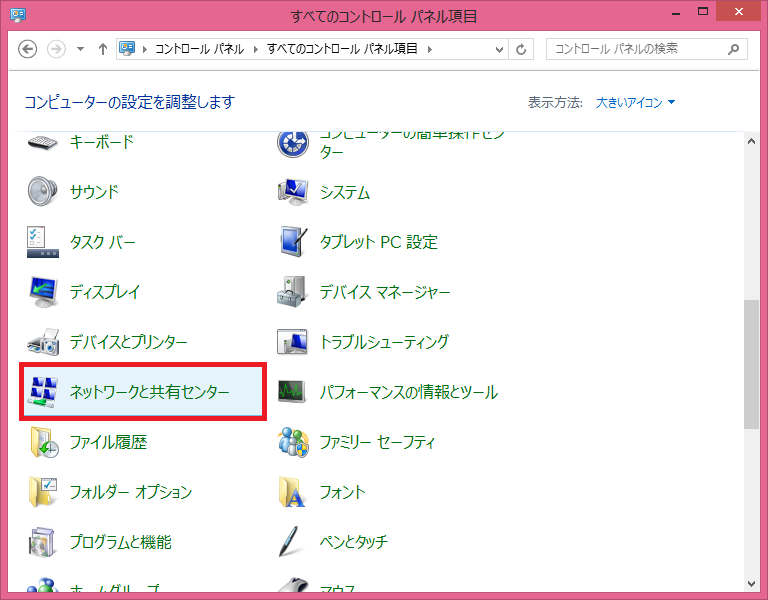Open the デバイスとプリンター link text
The width and height of the screenshot is (768, 600).
click(x=128, y=342)
